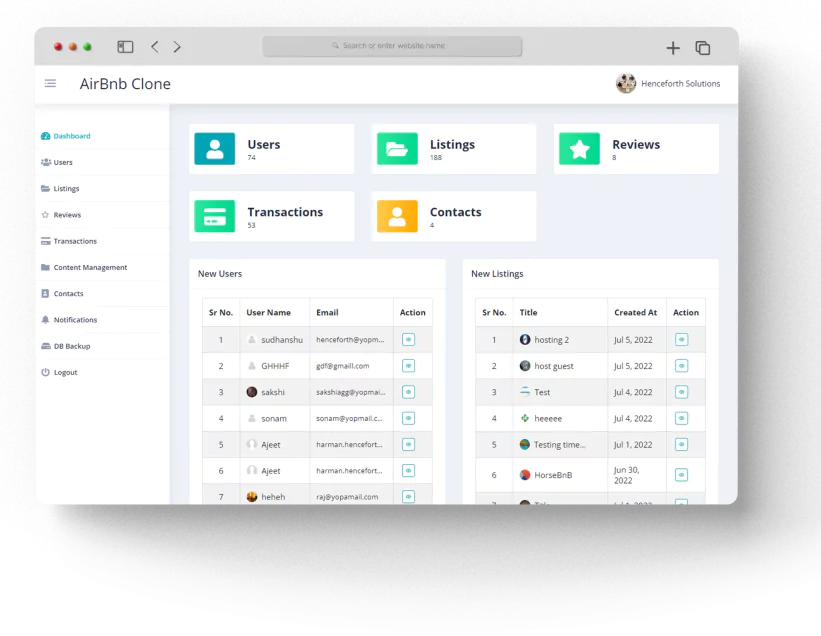
Task: Click the browser search address field
Action: (x=392, y=46)
